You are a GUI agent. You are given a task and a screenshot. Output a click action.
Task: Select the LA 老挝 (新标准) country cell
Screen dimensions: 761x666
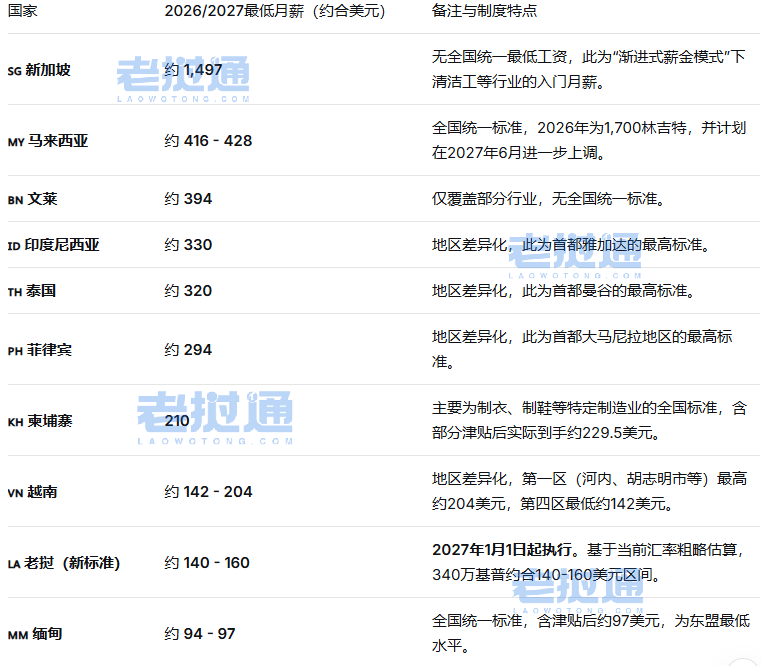coord(64,563)
